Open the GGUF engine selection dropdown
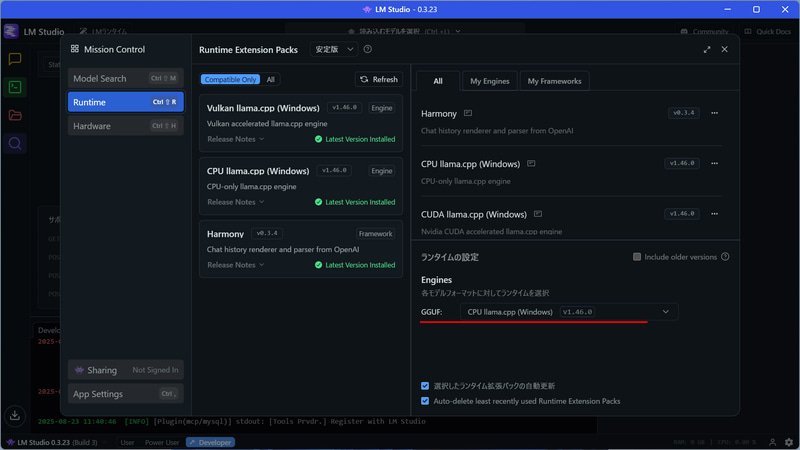800x450 pixels. point(569,312)
